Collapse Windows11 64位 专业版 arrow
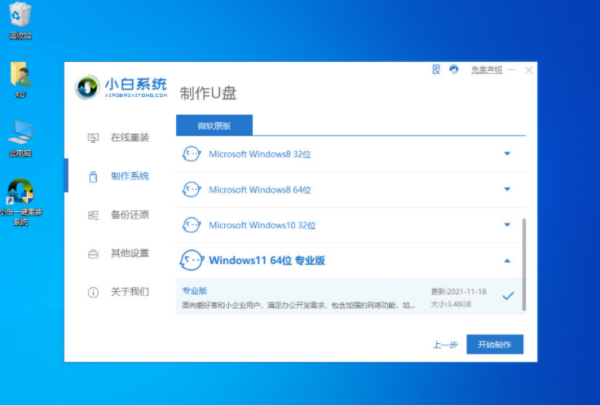600x405 pixels. [x=507, y=261]
